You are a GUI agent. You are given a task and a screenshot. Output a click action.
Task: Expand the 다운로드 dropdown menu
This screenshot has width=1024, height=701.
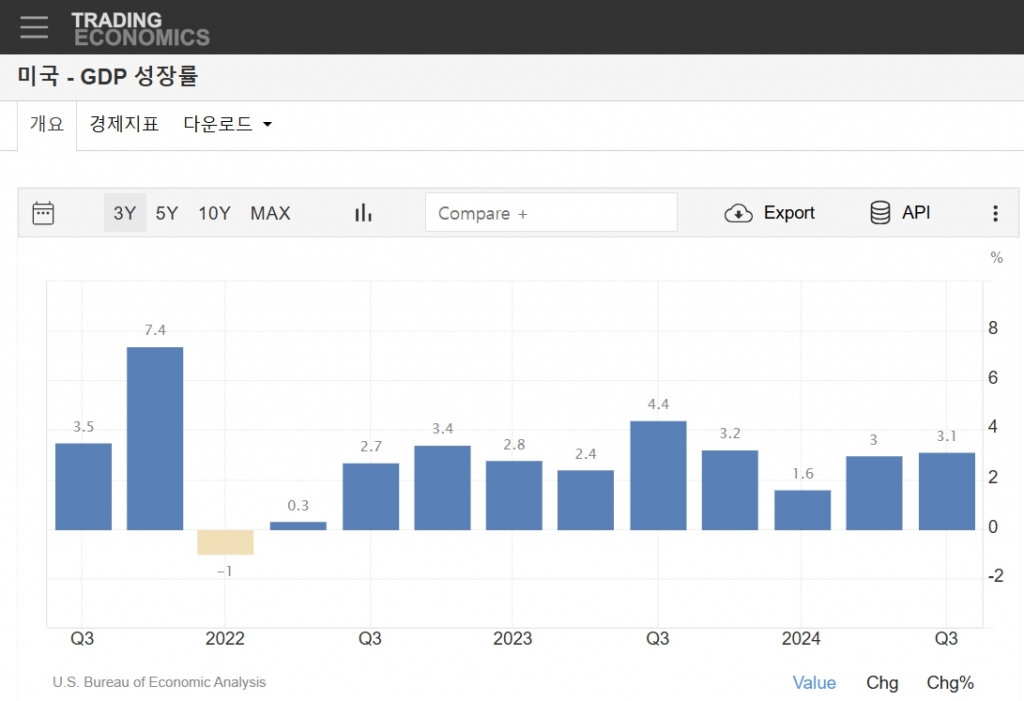[228, 125]
